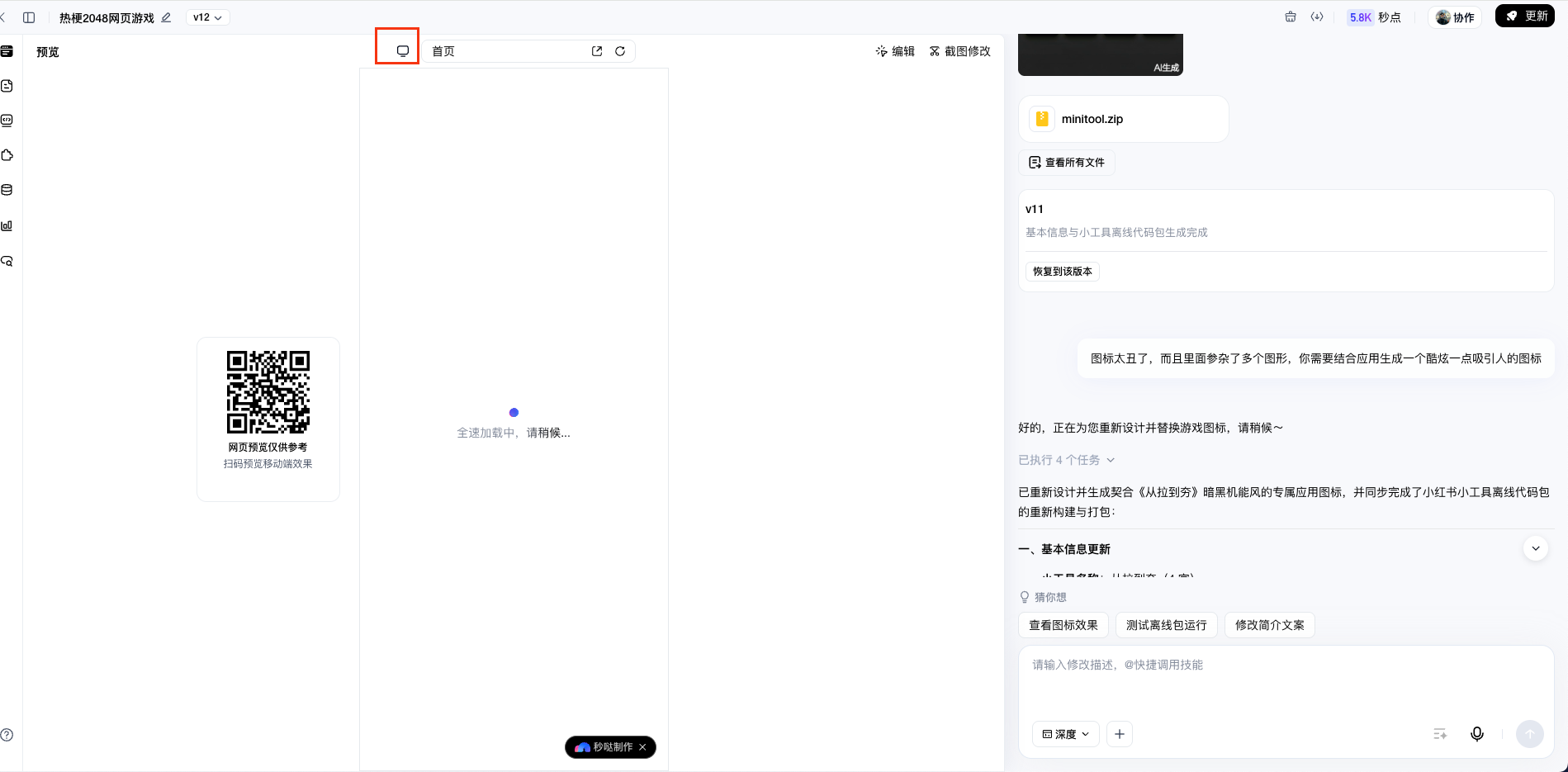Click the pencil icon to rename project
Viewport: 1568px width, 772px height.
(x=166, y=17)
